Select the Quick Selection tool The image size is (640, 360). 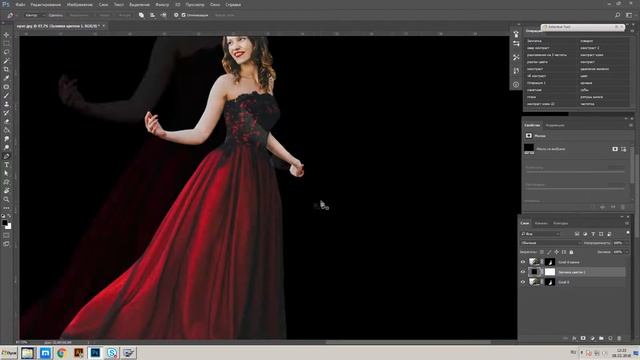click(6, 61)
